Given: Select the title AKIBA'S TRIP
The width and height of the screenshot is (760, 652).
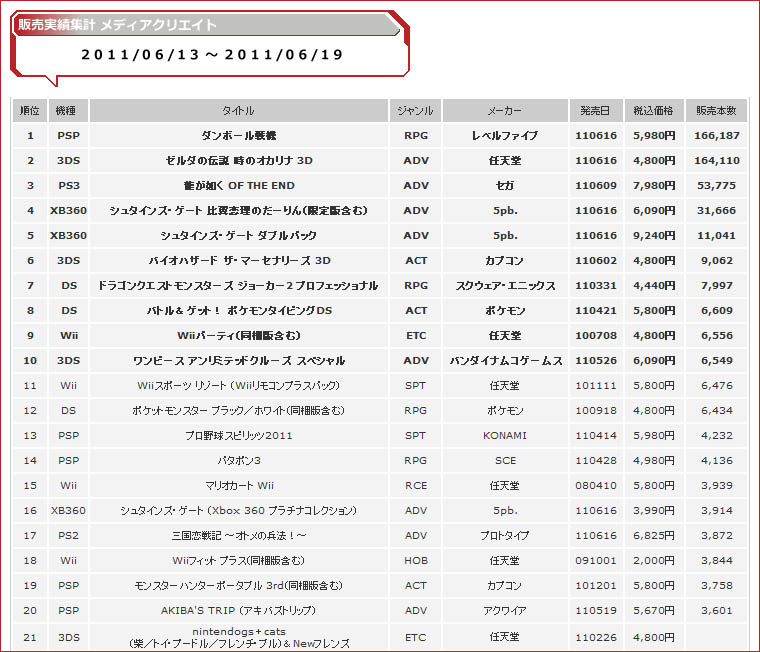Looking at the screenshot, I should click(x=238, y=611).
